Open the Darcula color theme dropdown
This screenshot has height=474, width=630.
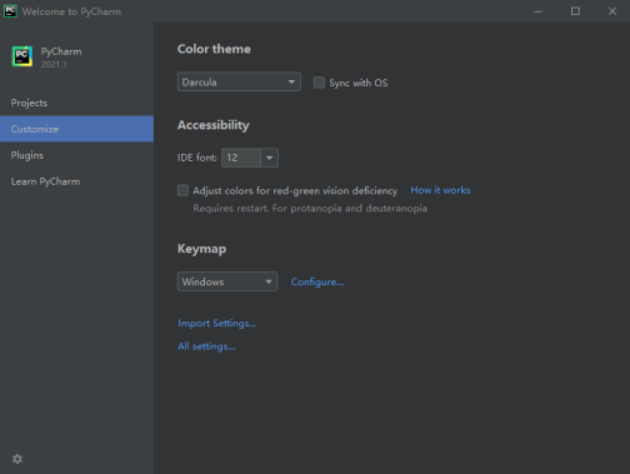click(239, 82)
